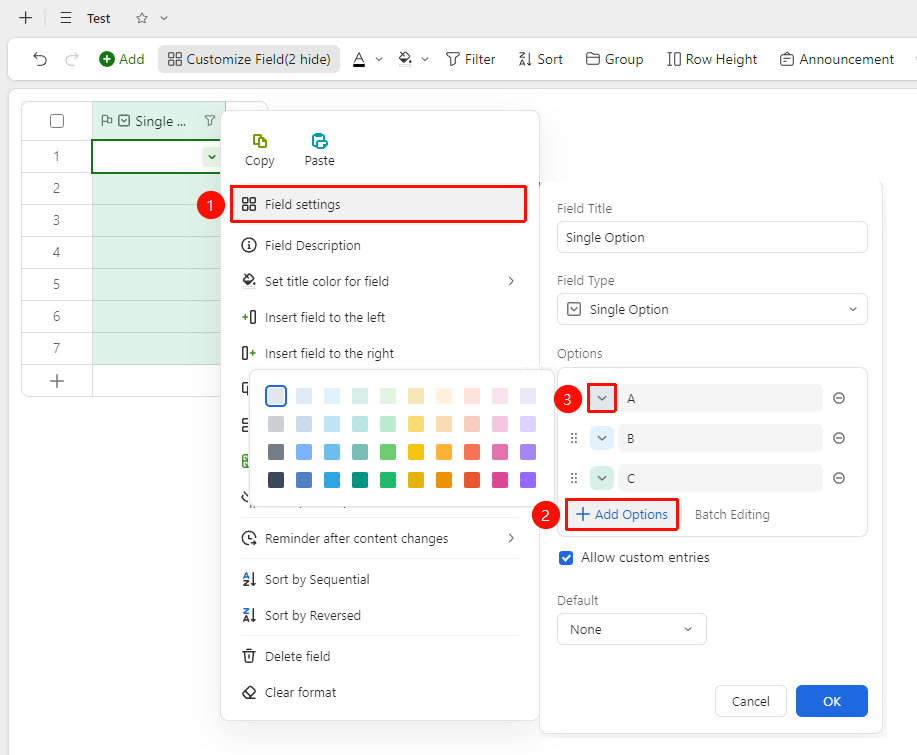Star the Test sheet as favorite
The width and height of the screenshot is (917, 755).
[x=142, y=18]
